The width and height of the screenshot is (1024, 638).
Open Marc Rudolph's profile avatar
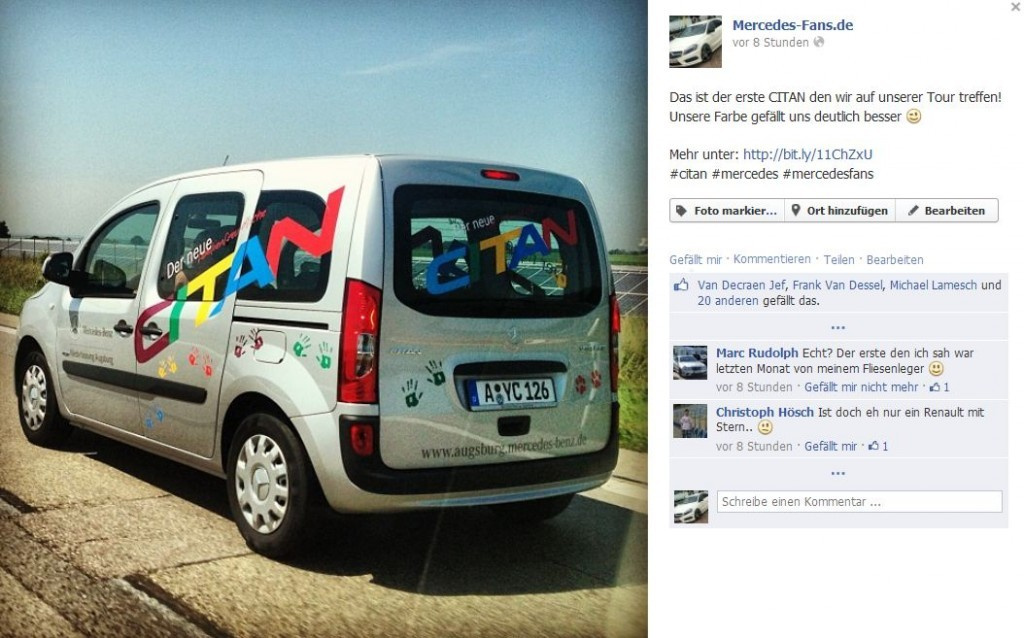point(690,362)
